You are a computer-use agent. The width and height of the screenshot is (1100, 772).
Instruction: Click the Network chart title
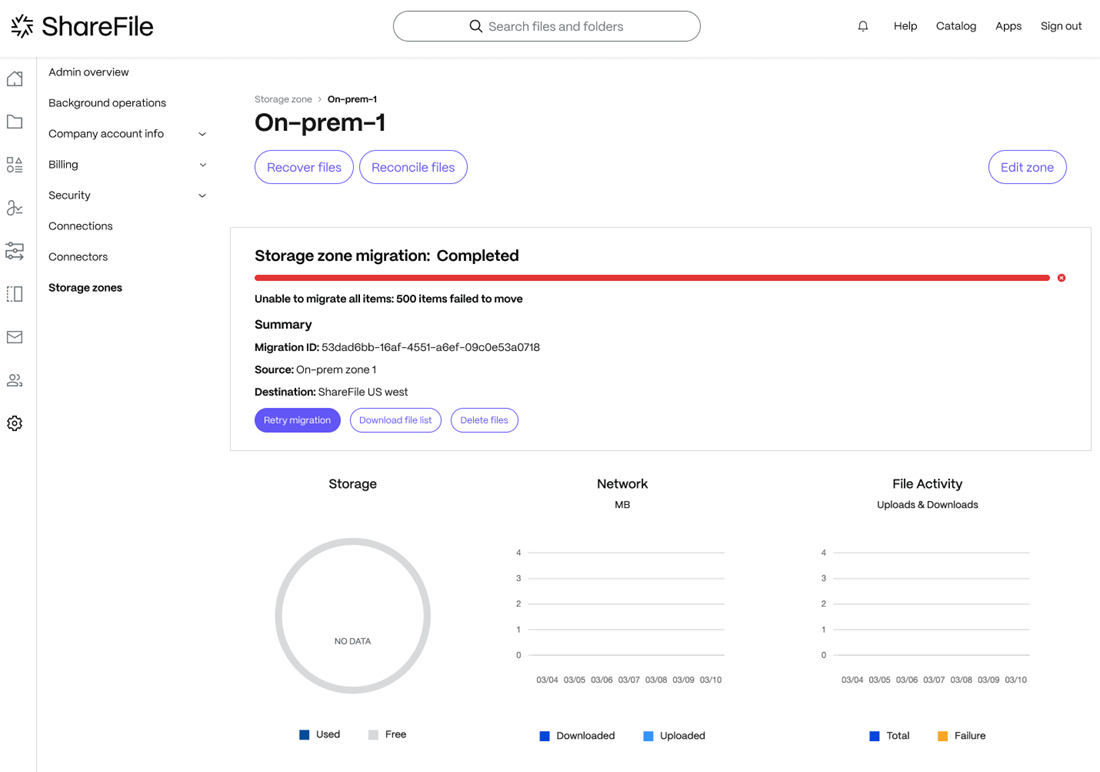[x=622, y=484]
